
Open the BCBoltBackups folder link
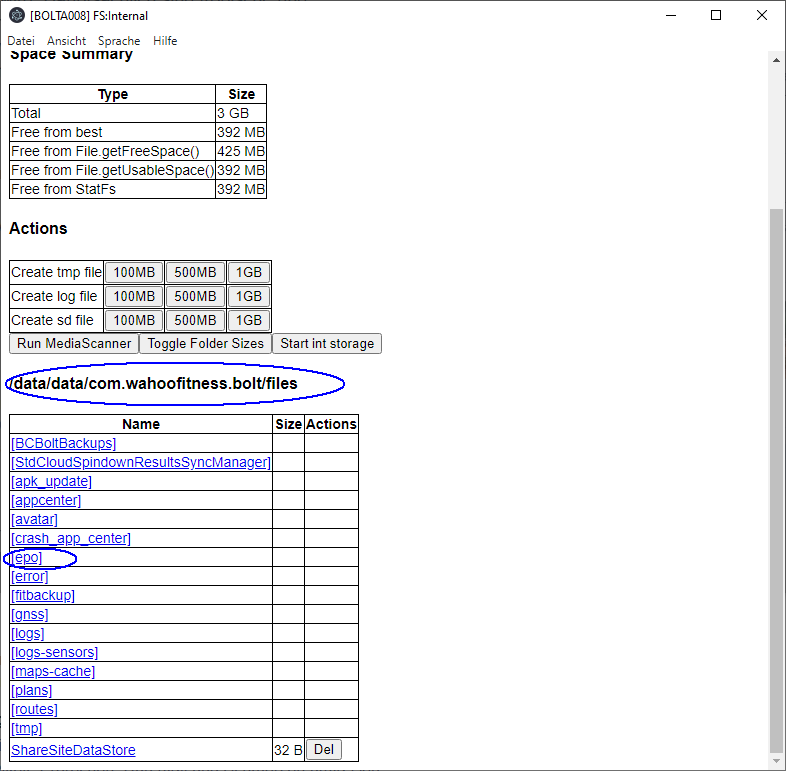tap(64, 443)
